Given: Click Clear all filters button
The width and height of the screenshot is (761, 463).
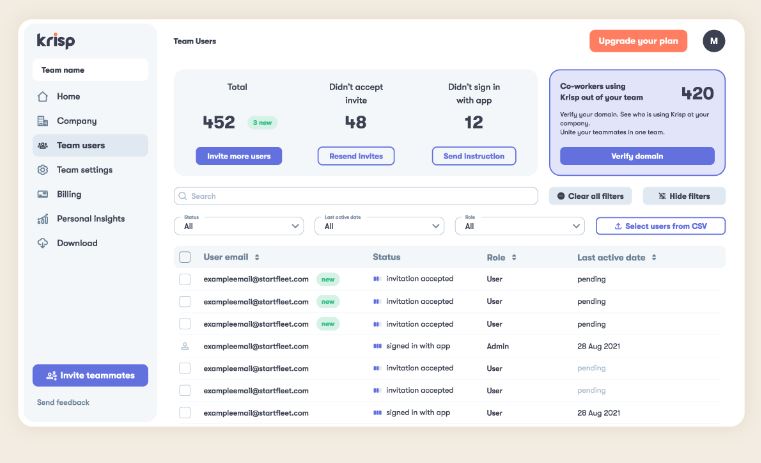Looking at the screenshot, I should pyautogui.click(x=590, y=196).
